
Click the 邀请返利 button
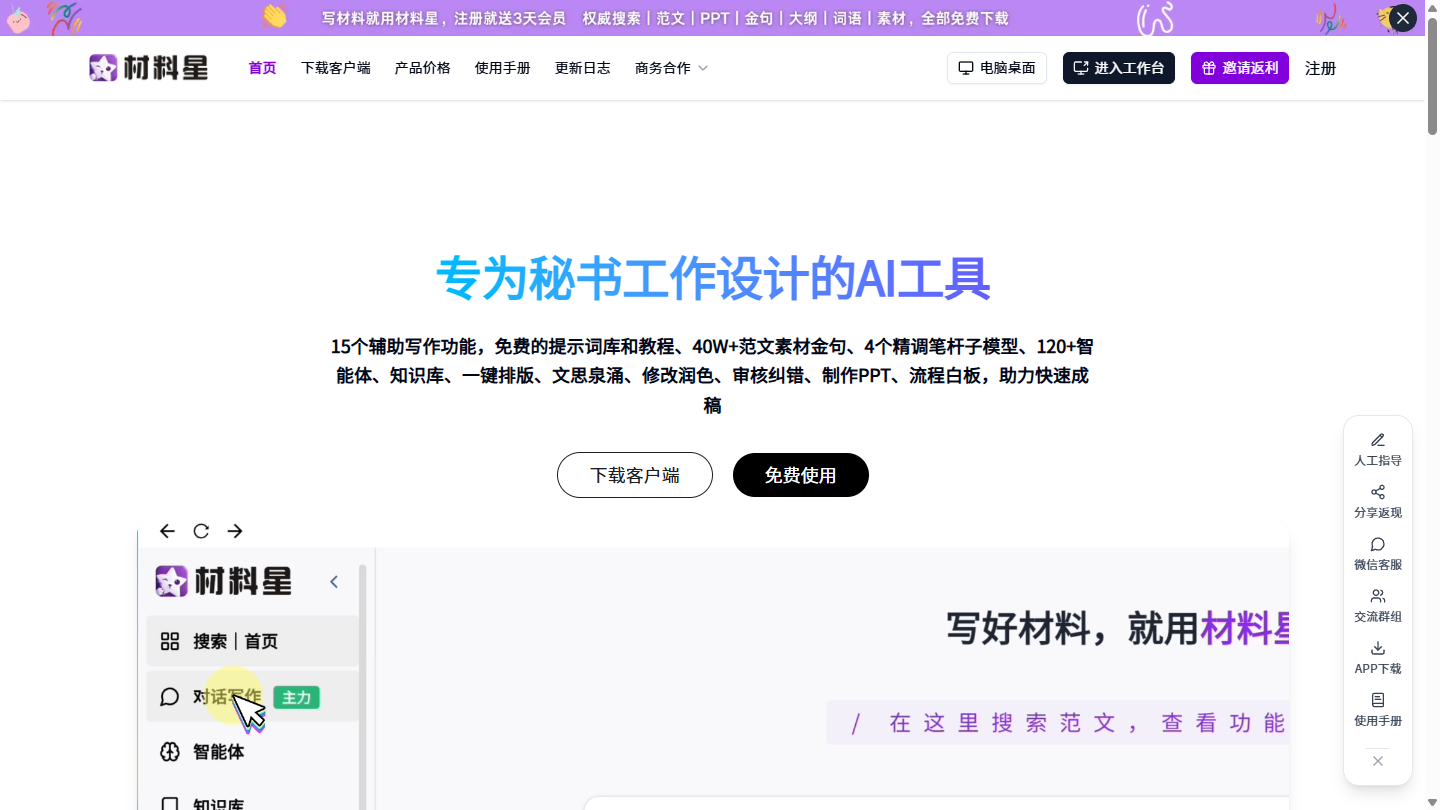(x=1240, y=68)
